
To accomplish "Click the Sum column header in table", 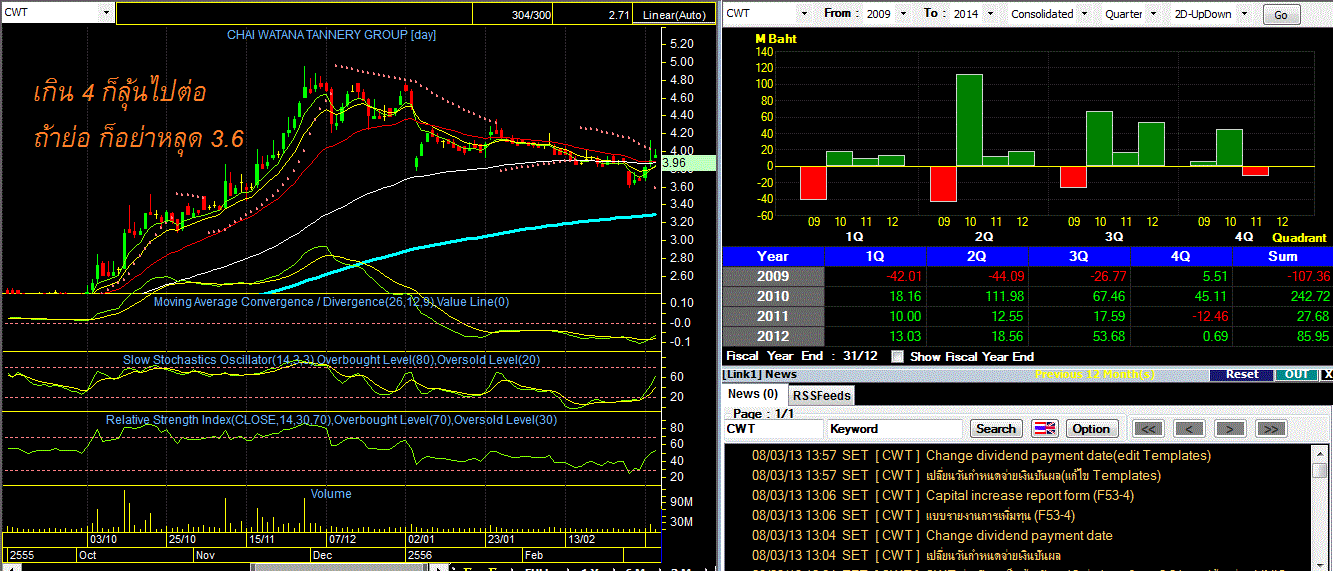I will pyautogui.click(x=1283, y=256).
